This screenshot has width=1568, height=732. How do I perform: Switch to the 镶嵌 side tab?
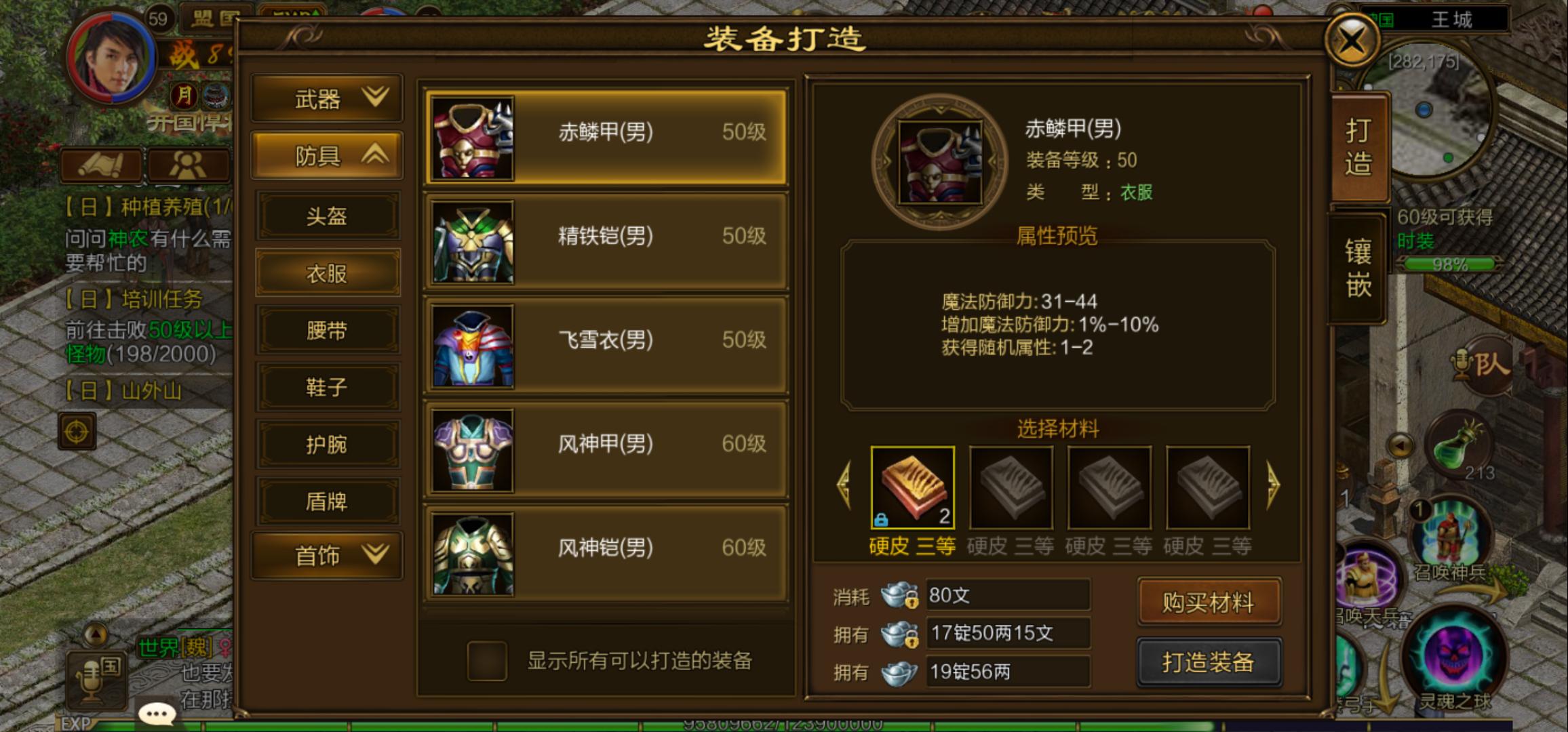tap(1358, 268)
